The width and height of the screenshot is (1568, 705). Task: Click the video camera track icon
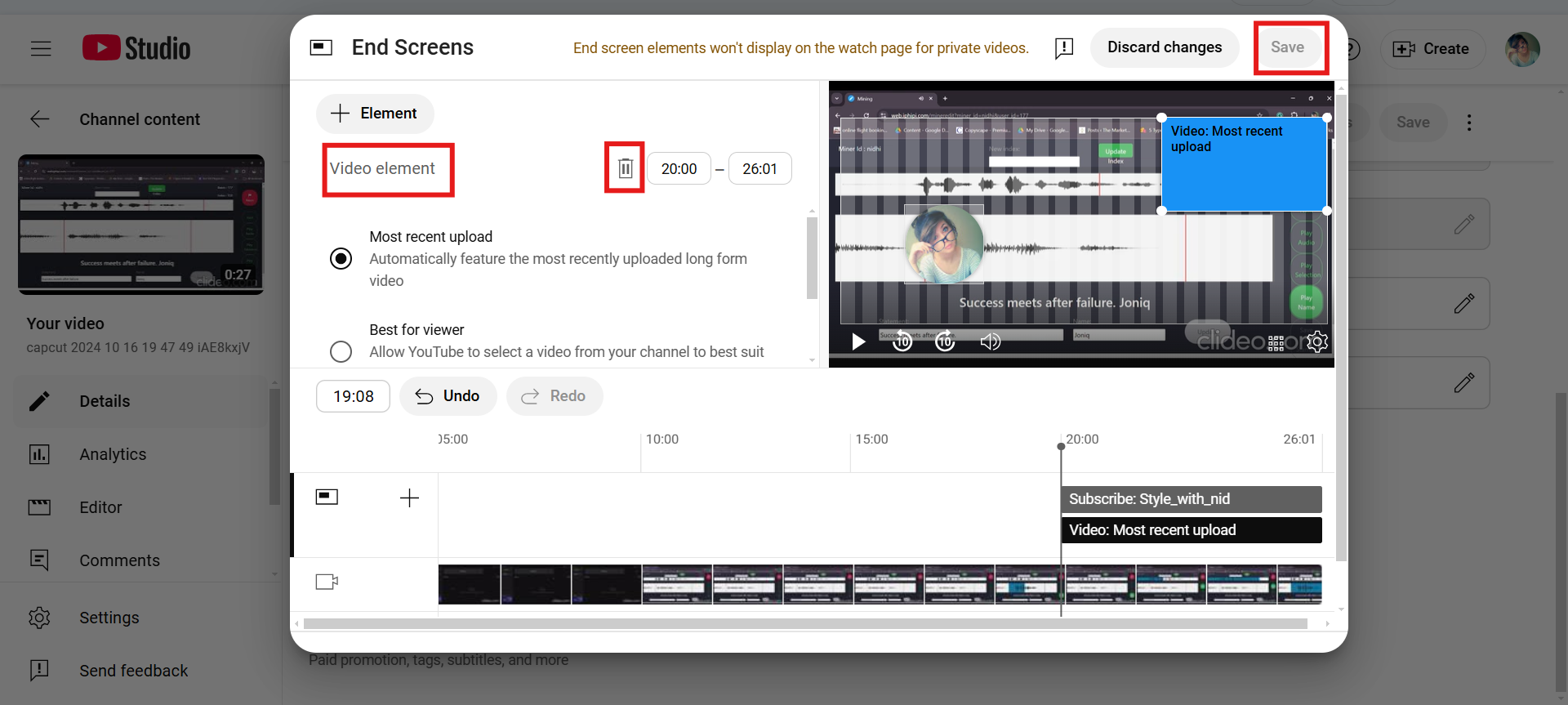click(327, 582)
